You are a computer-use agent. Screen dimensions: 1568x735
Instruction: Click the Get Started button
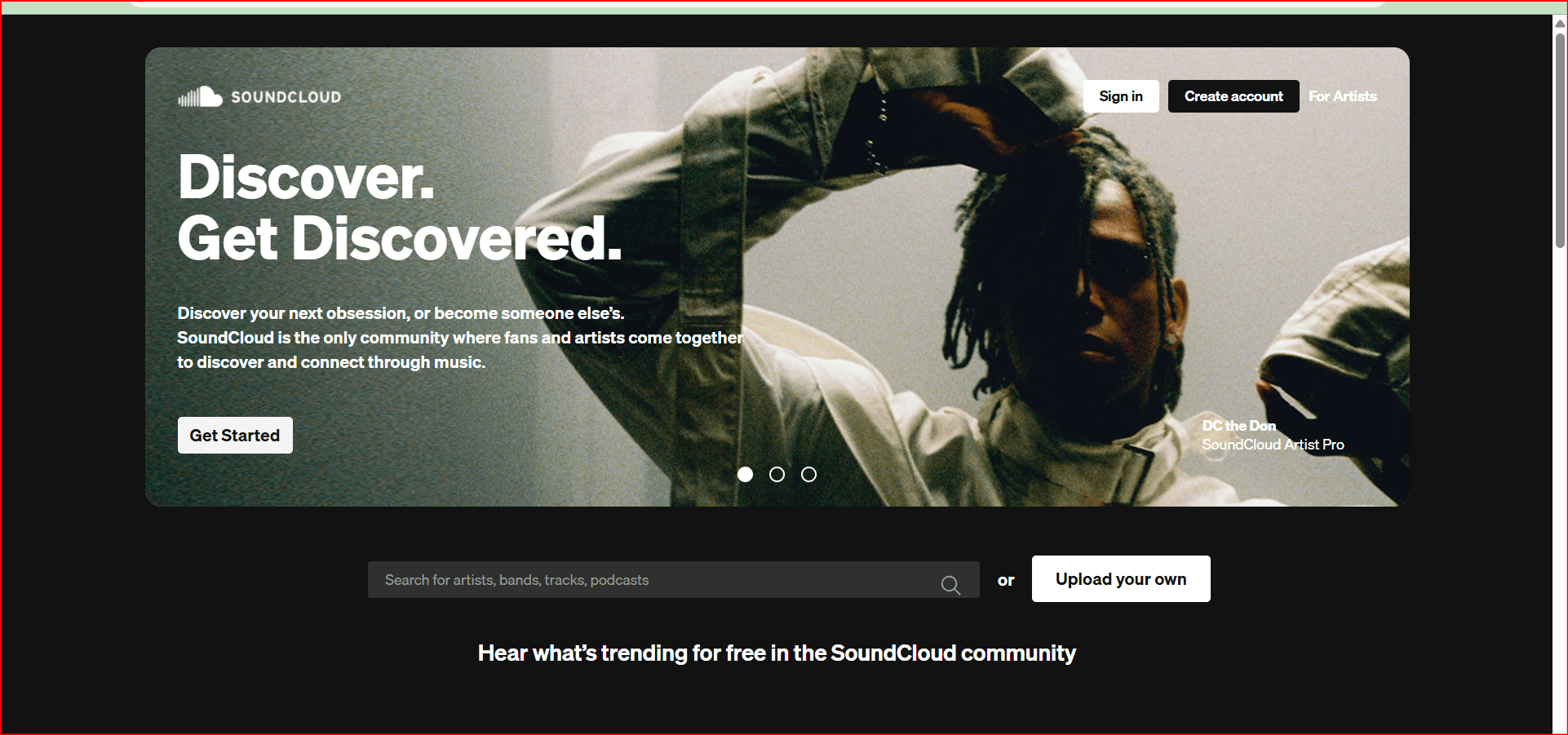tap(235, 436)
